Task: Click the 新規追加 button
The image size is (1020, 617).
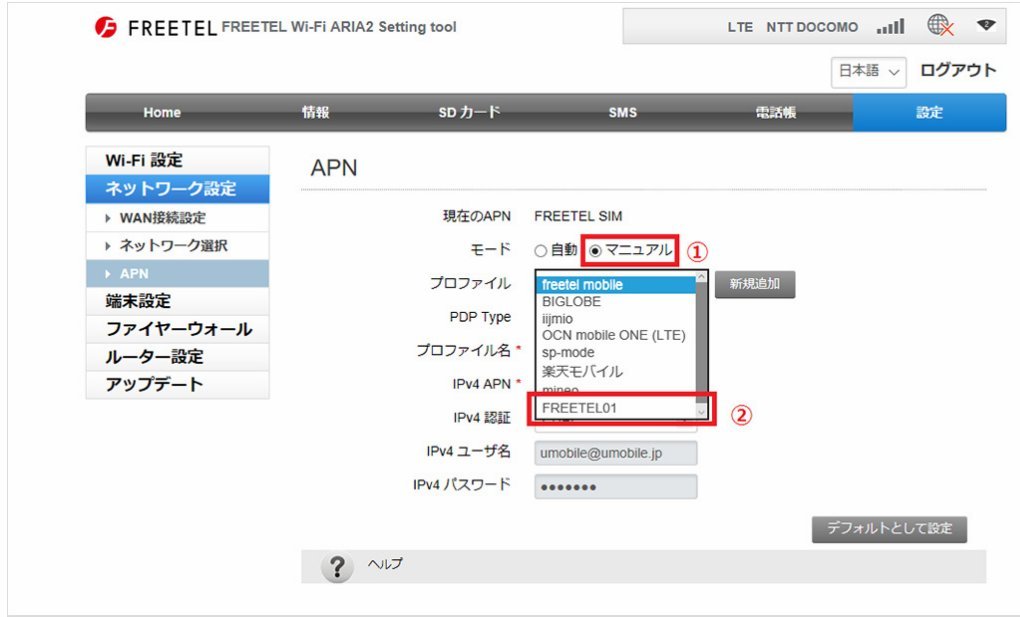Action: pos(754,285)
